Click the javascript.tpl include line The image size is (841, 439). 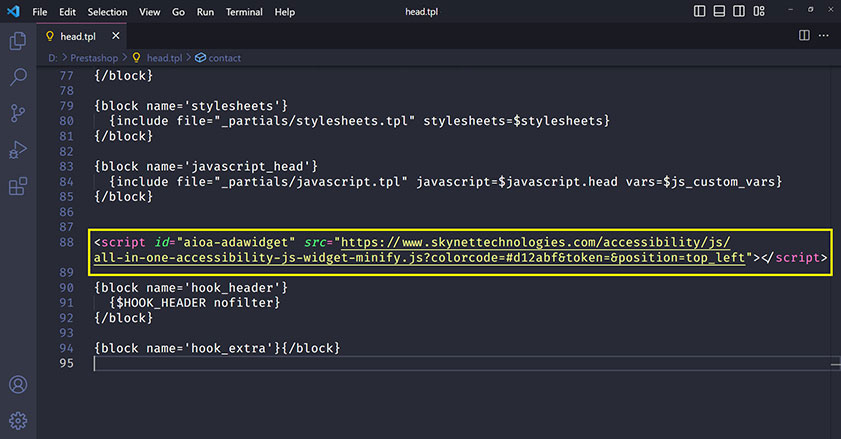(445, 182)
